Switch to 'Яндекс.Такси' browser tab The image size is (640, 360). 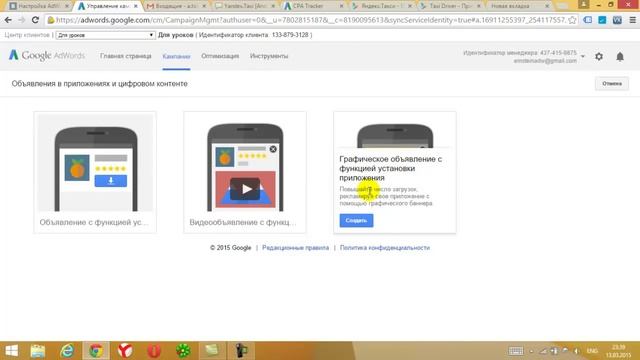(382, 6)
